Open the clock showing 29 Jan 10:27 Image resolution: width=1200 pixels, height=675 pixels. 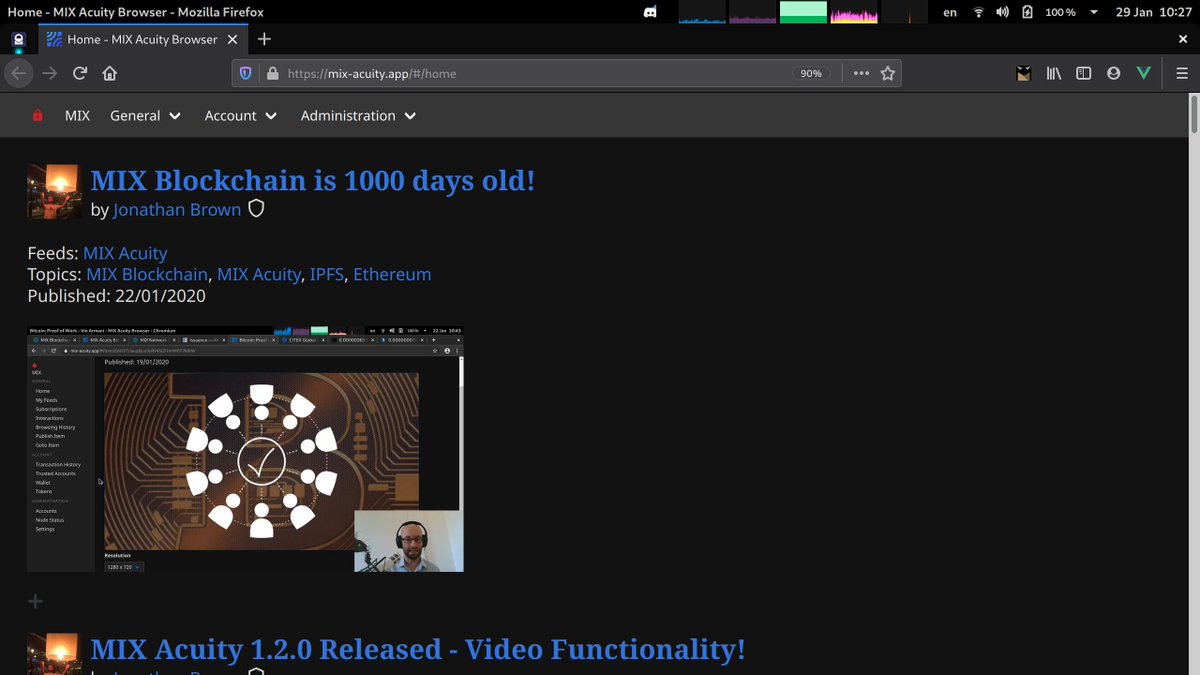pyautogui.click(x=1153, y=12)
